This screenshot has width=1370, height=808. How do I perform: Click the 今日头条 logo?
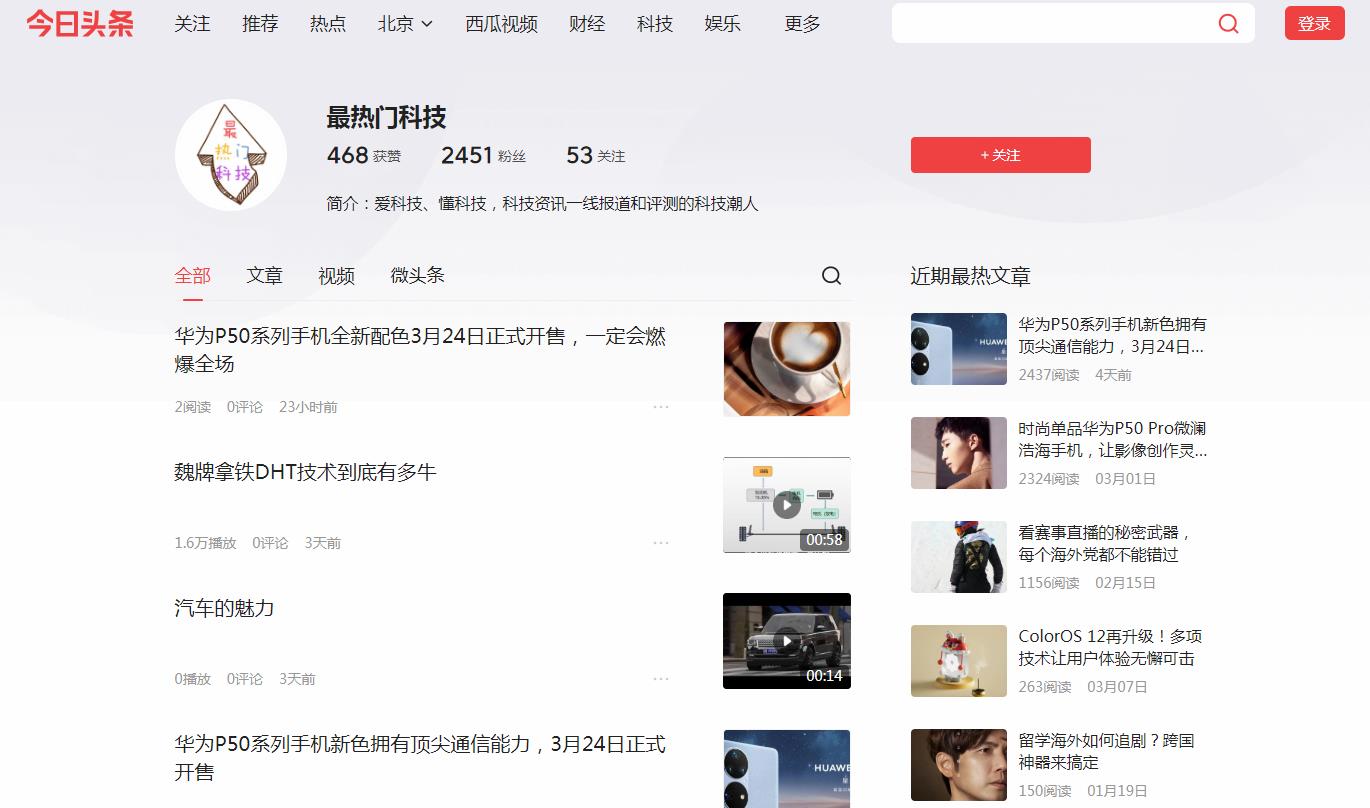pyautogui.click(x=80, y=24)
